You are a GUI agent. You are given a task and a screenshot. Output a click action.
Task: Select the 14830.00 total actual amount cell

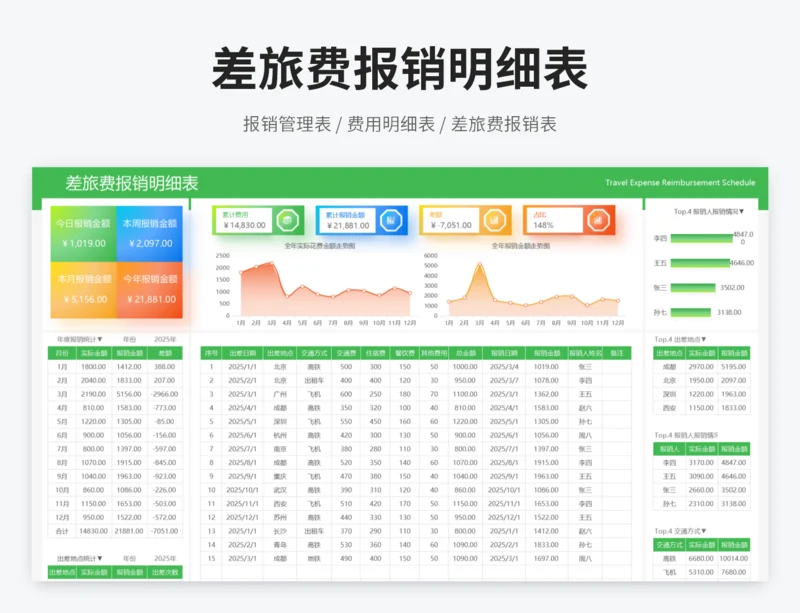tap(93, 531)
